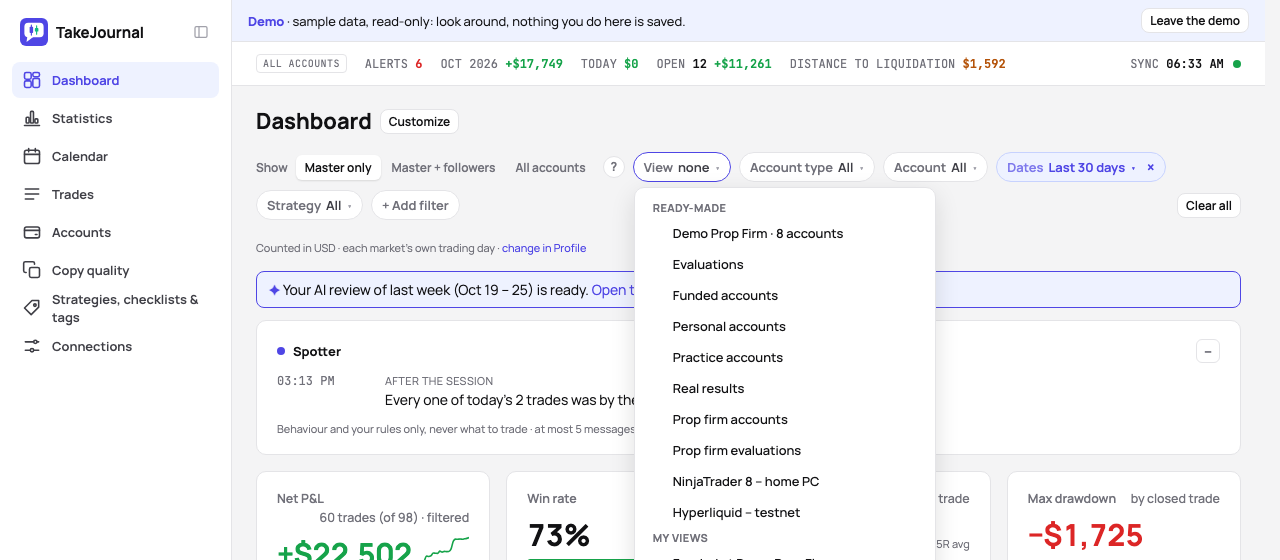Open the Account type All dropdown

click(x=806, y=167)
